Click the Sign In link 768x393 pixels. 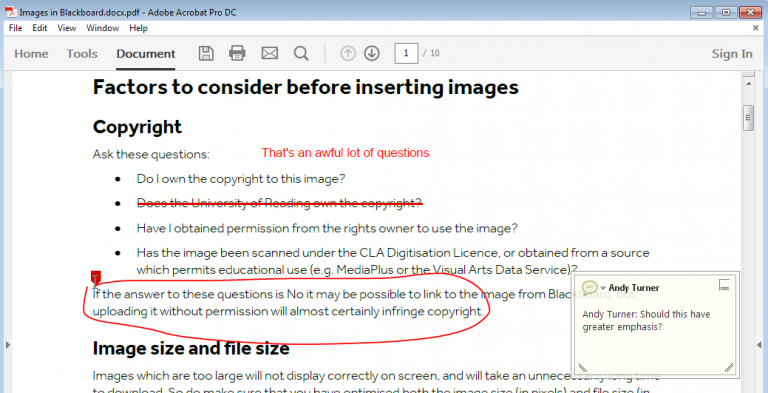(x=732, y=53)
